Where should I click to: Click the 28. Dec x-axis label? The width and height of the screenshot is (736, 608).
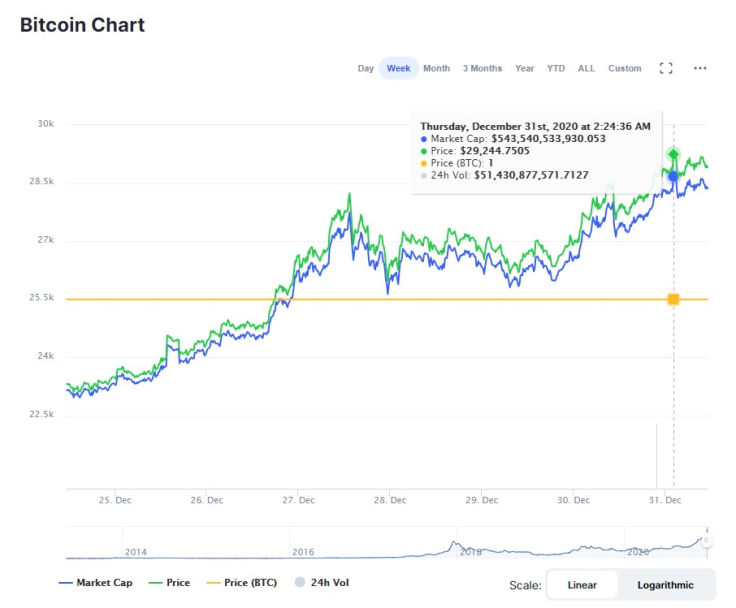390,500
